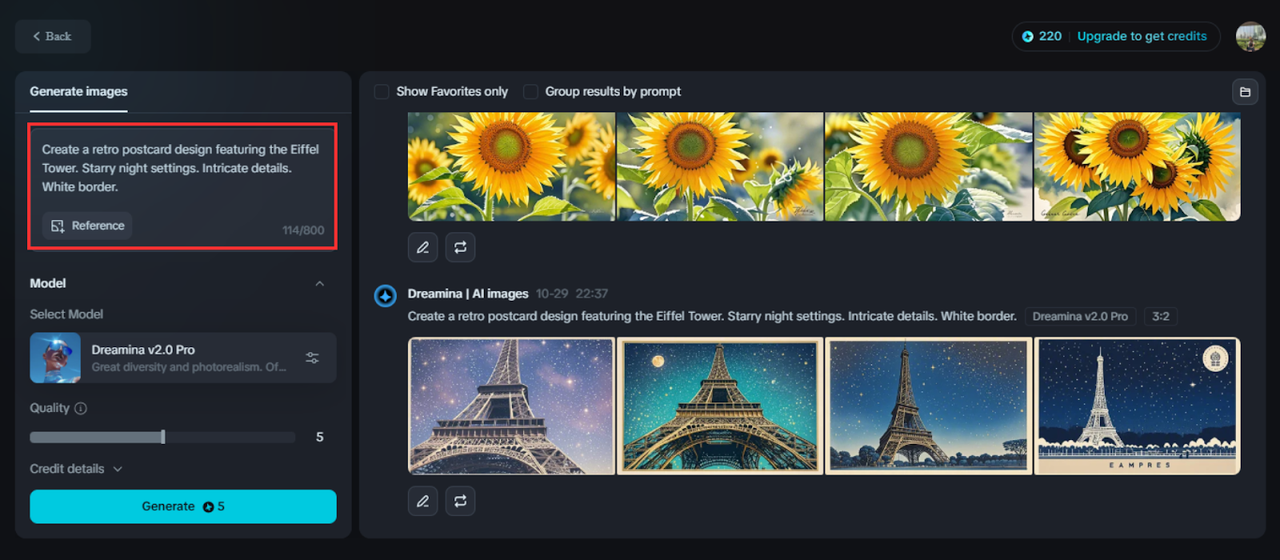Enable Group results by prompt checkbox
The image size is (1280, 560).
tap(531, 92)
